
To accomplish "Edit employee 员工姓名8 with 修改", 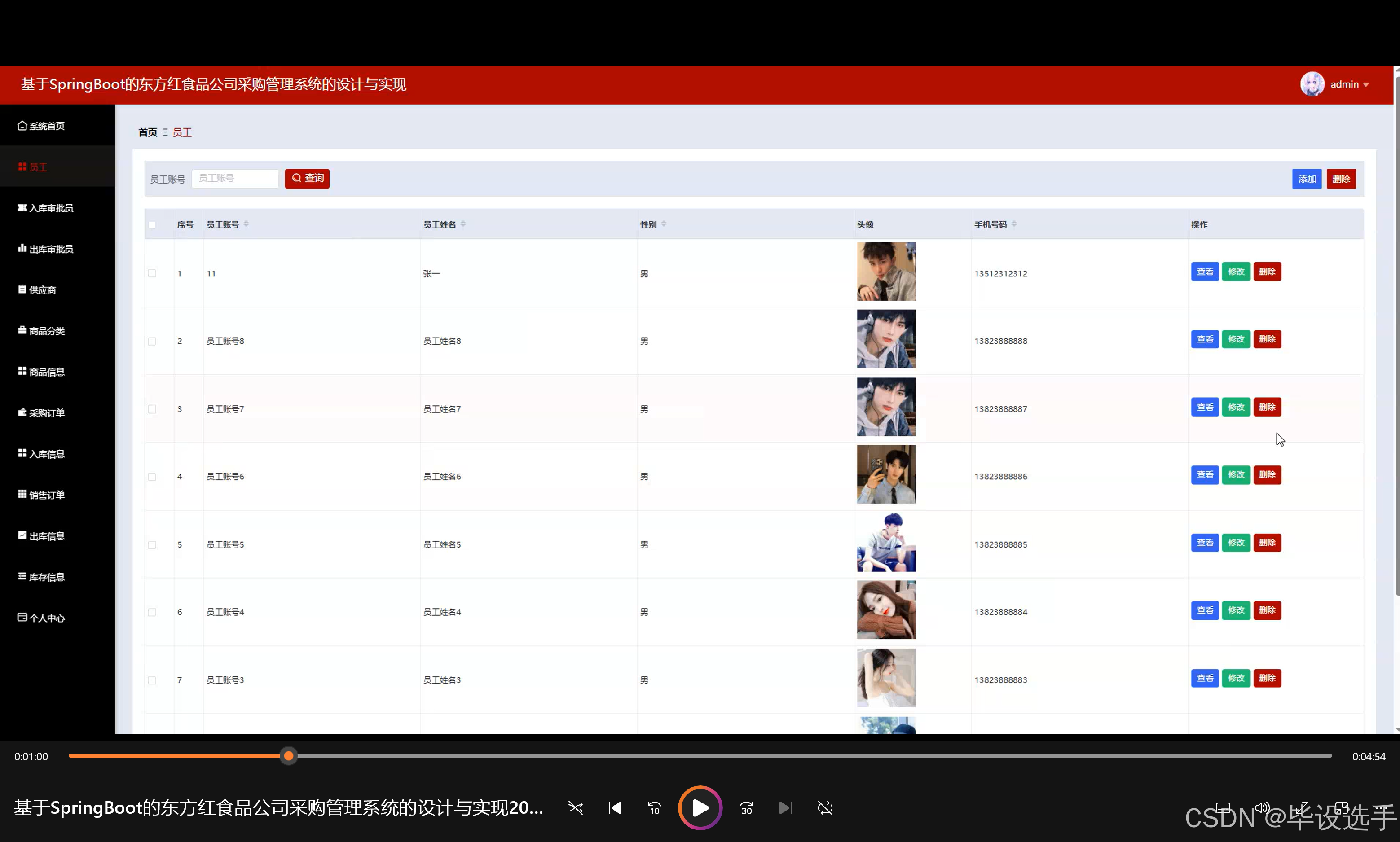I will tap(1236, 339).
